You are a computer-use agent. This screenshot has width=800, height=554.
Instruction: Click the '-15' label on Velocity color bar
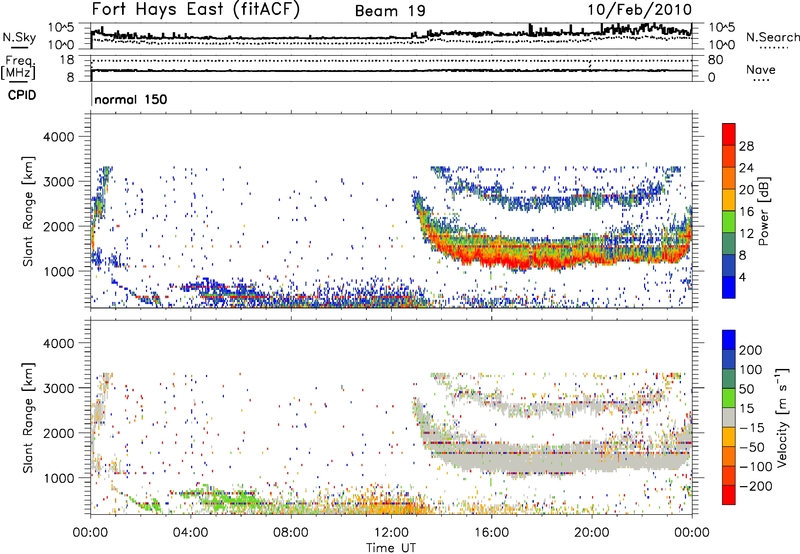click(754, 427)
